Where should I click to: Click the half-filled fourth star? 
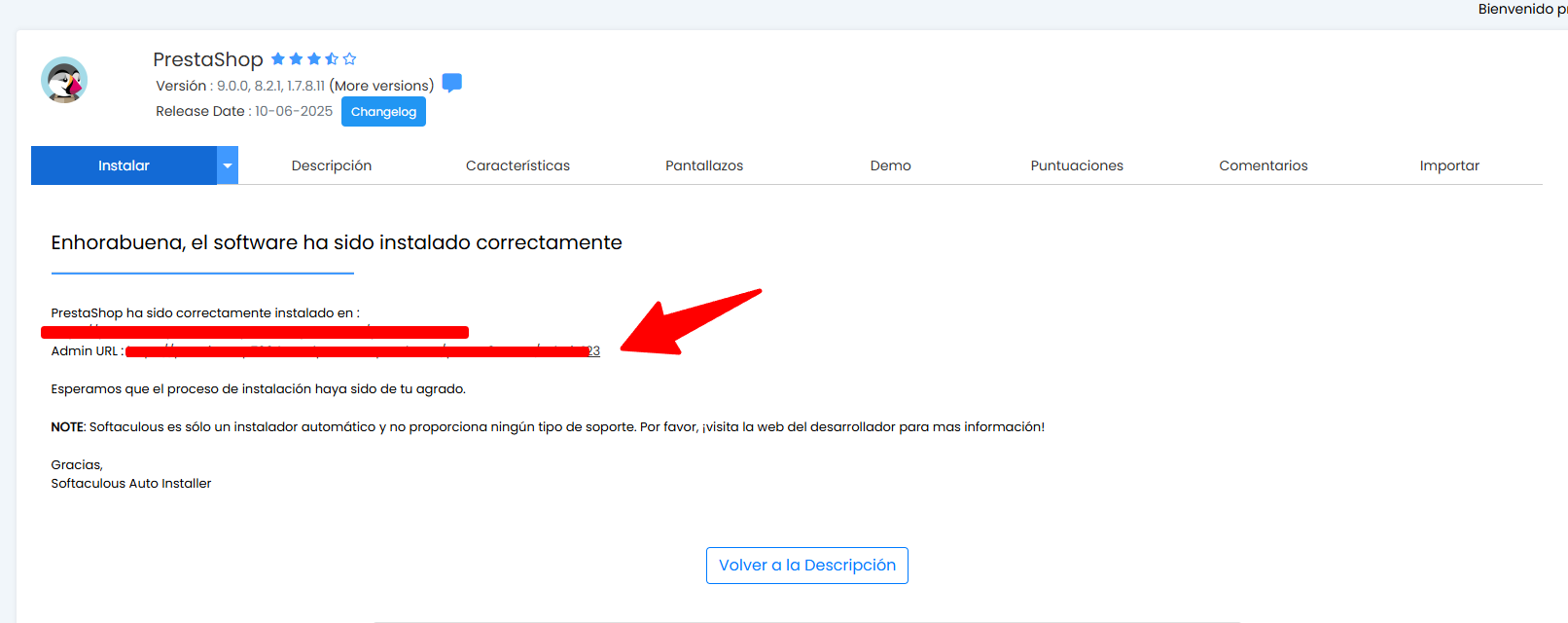pos(332,59)
